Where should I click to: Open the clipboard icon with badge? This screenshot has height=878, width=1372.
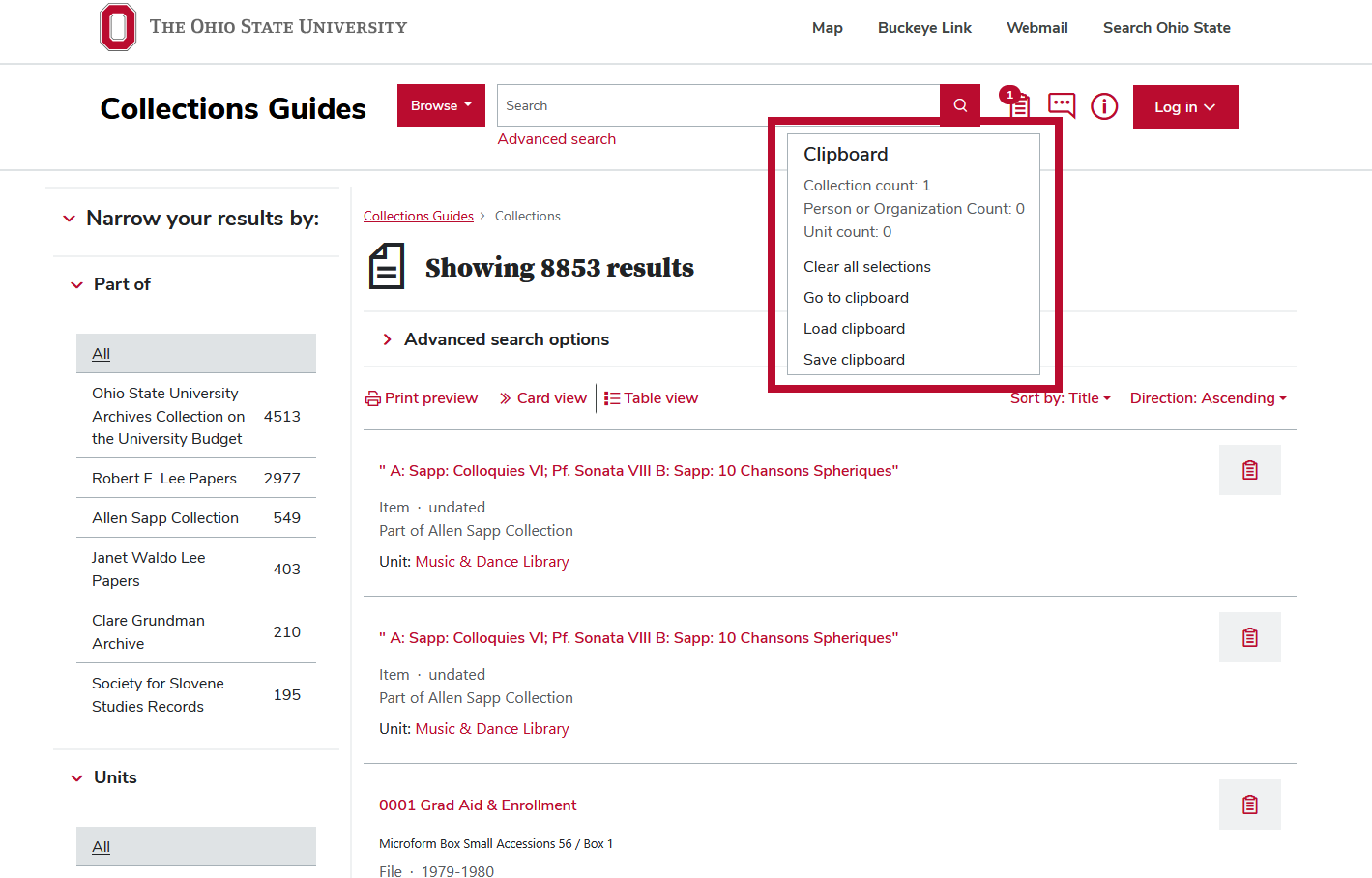pyautogui.click(x=1016, y=102)
